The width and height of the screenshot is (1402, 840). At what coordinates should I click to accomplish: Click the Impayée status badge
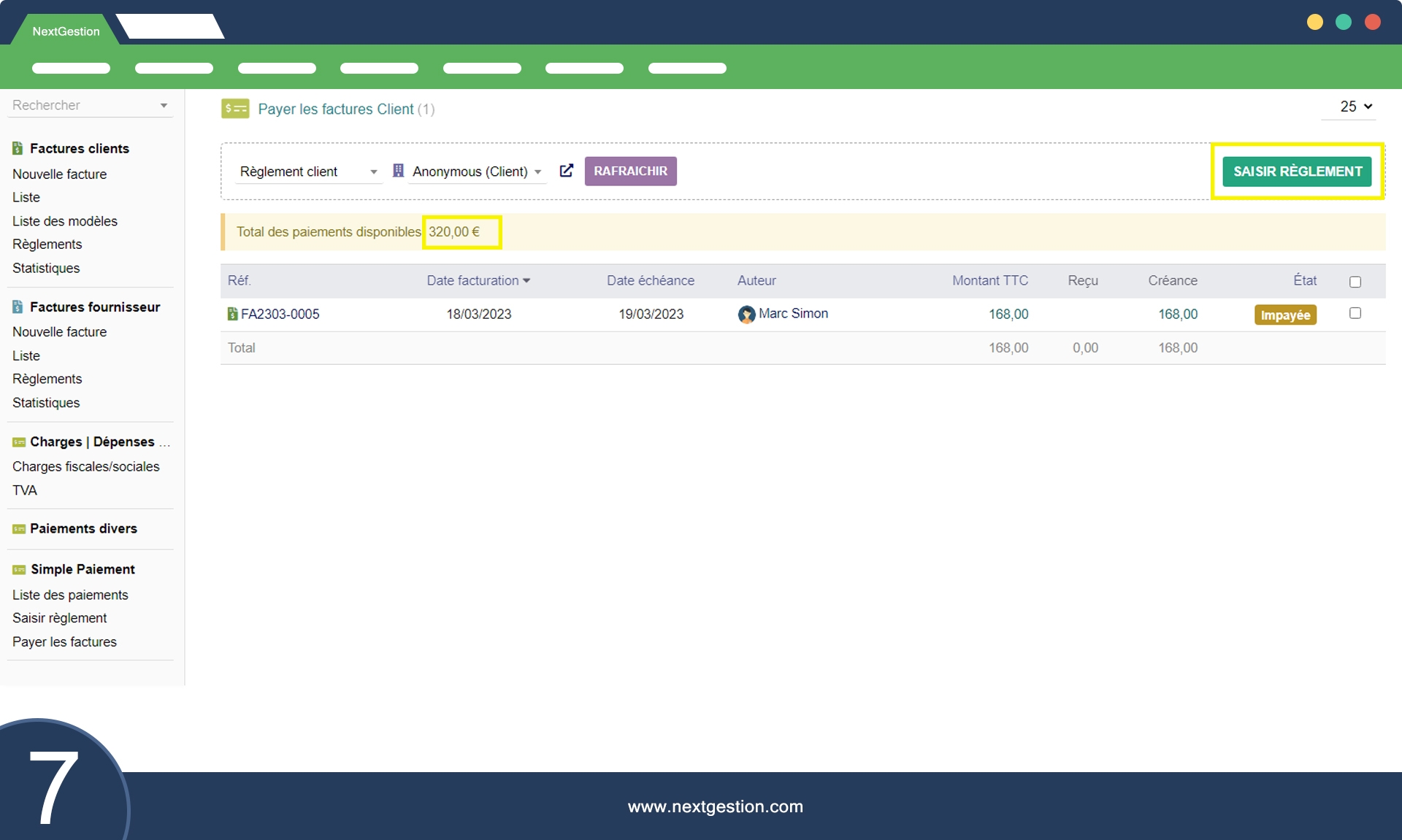(1284, 315)
